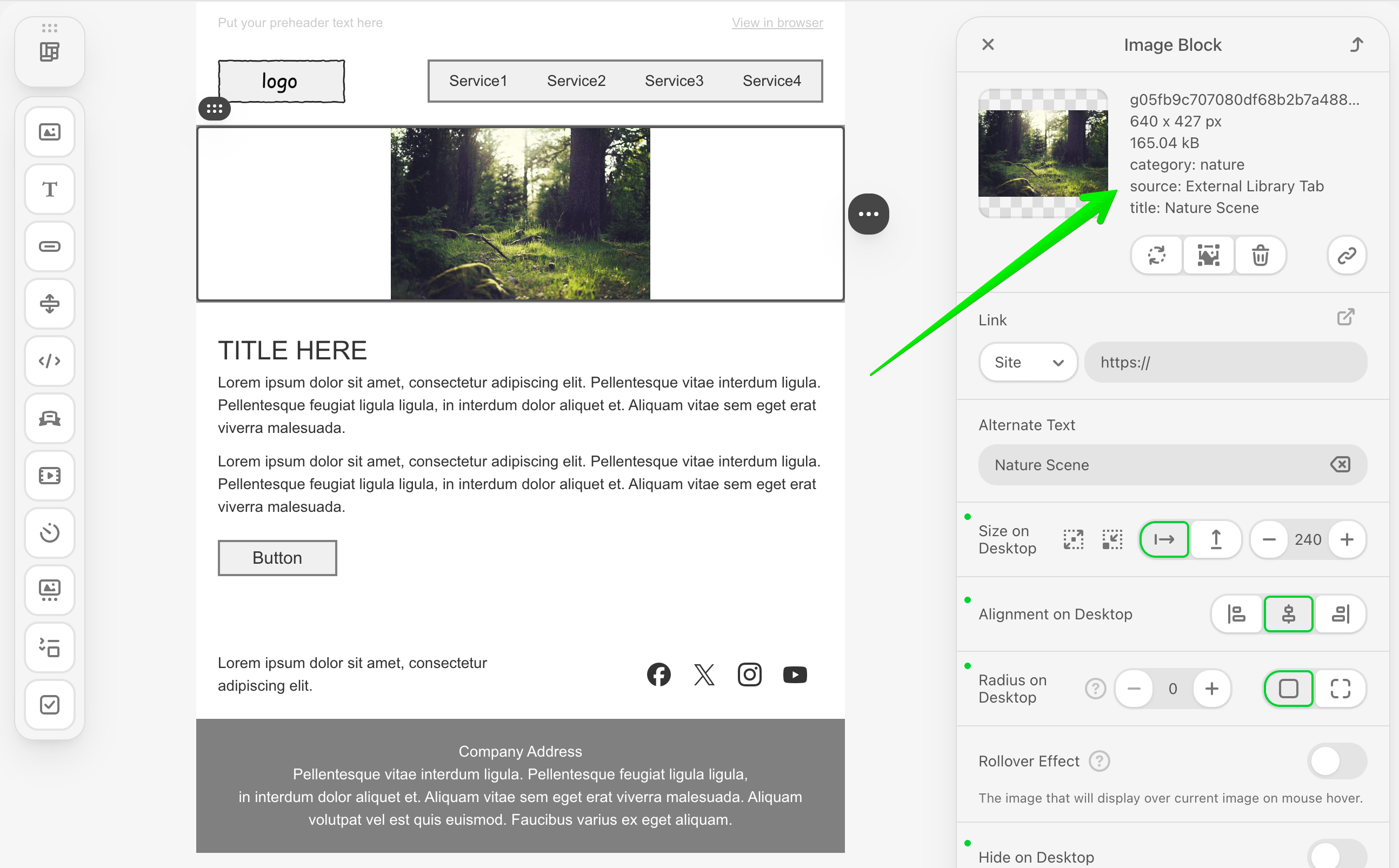Screen dimensions: 1399x868
Task: Delete image with trash icon
Action: 1260,256
